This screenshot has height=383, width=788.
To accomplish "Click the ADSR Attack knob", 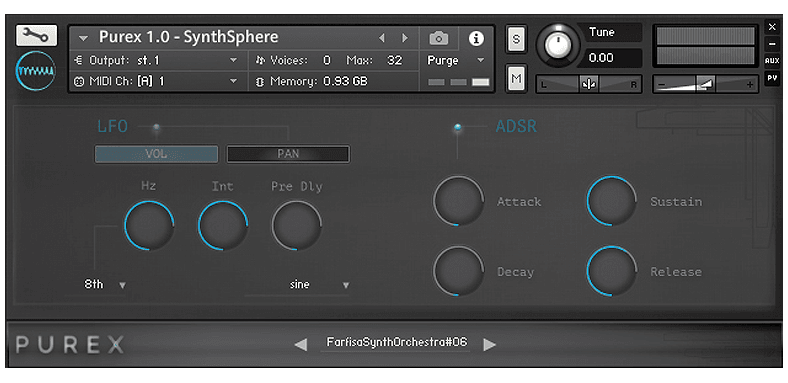I will click(458, 201).
